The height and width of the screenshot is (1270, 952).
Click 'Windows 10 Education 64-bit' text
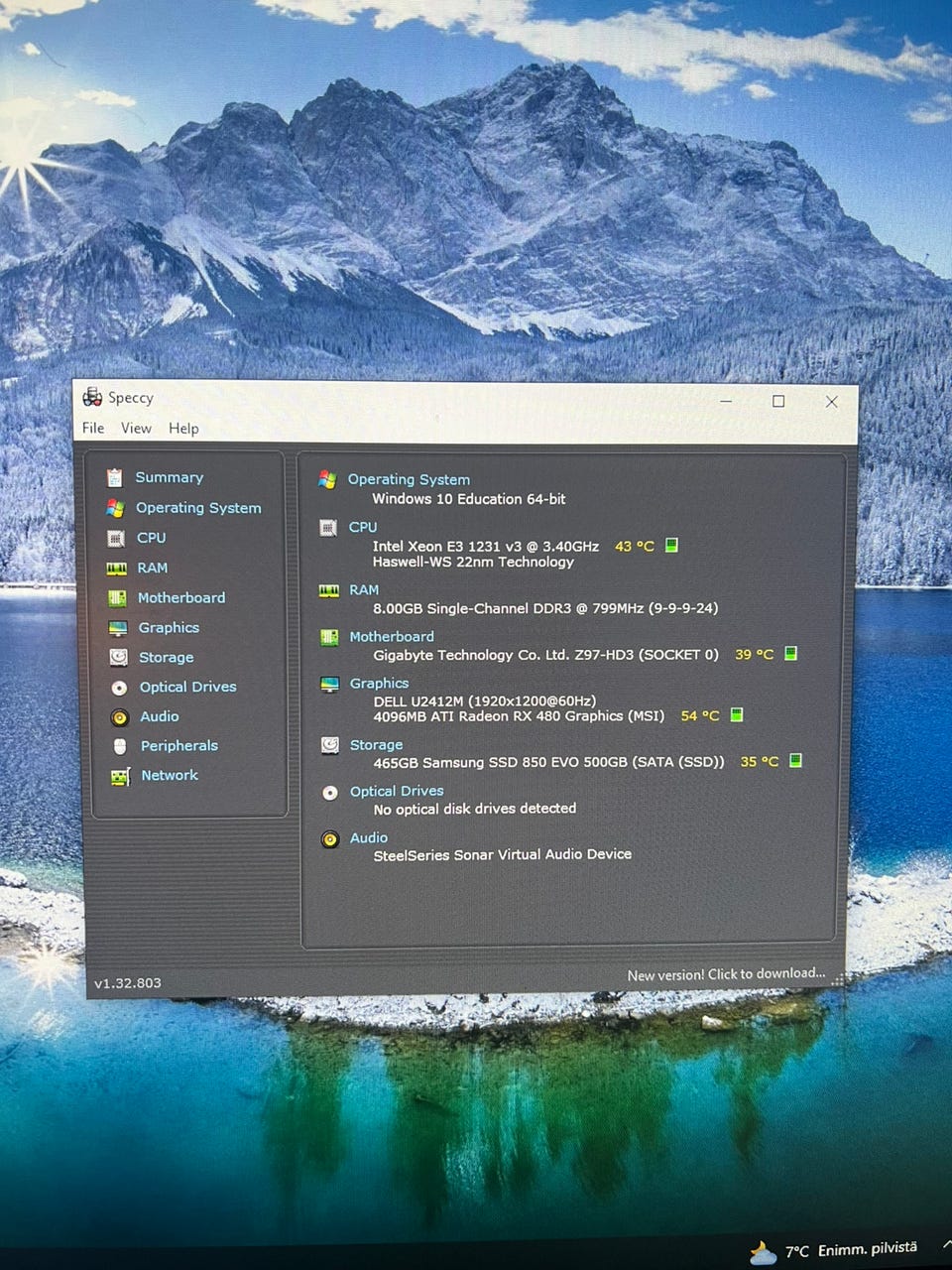[469, 499]
